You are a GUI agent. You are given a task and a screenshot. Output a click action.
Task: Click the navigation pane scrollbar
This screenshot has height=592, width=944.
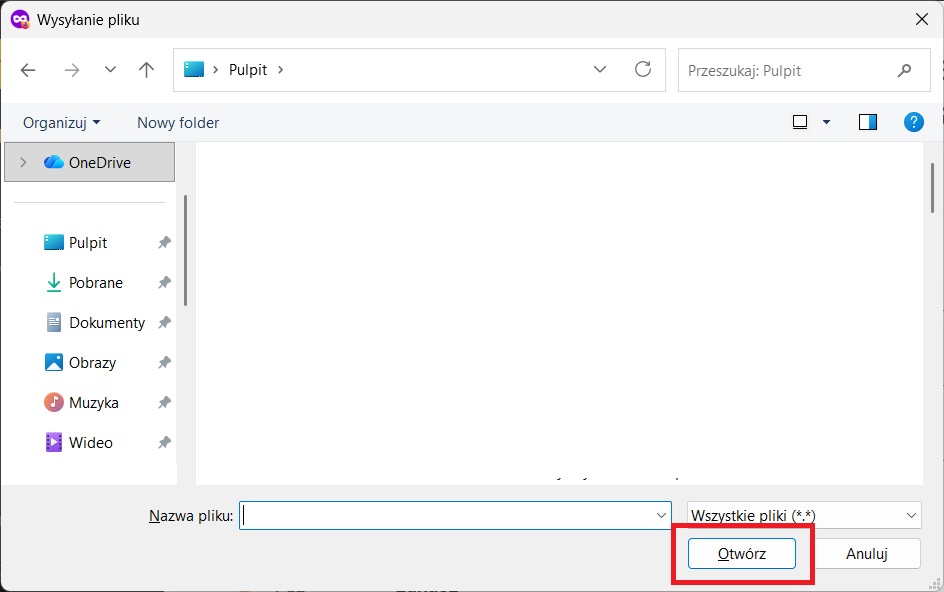(x=185, y=251)
